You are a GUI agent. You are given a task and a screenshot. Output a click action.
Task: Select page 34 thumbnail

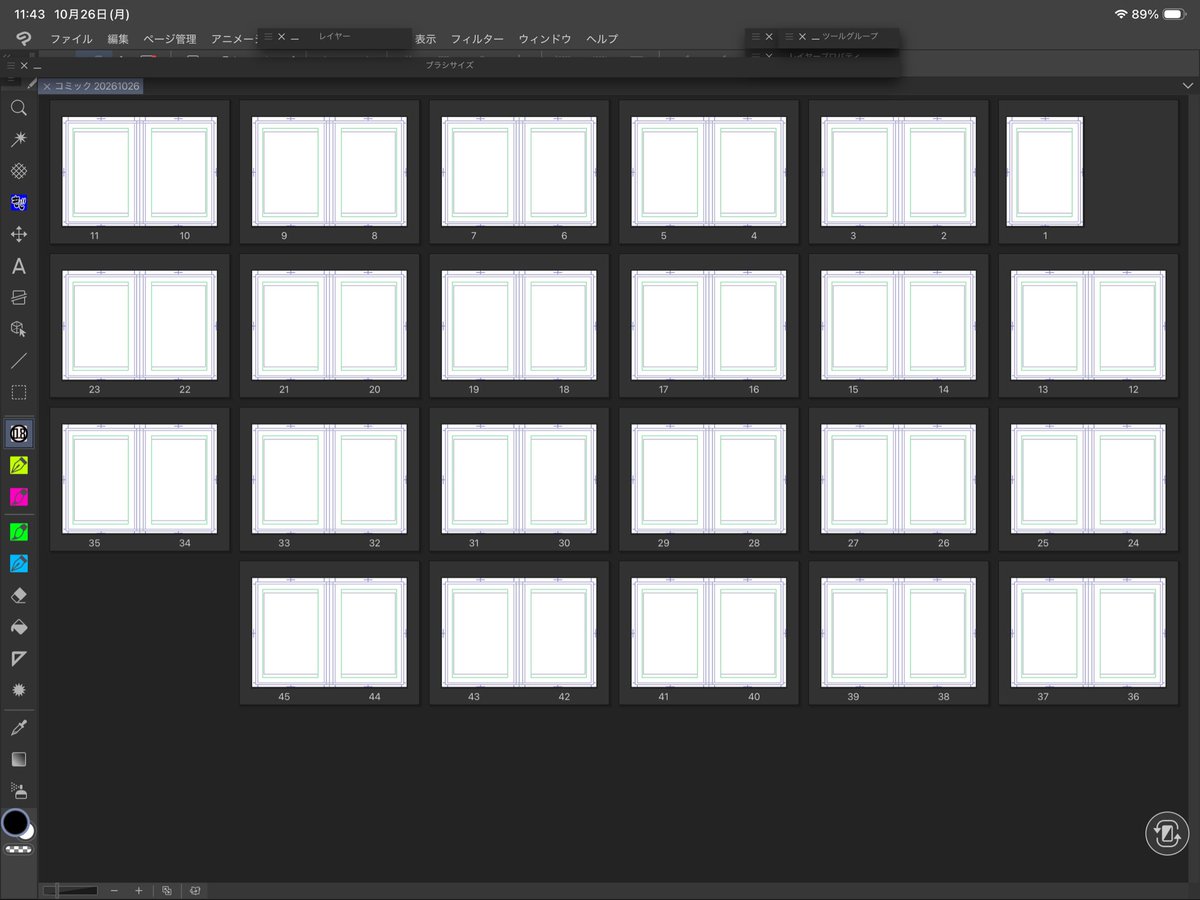[x=178, y=479]
